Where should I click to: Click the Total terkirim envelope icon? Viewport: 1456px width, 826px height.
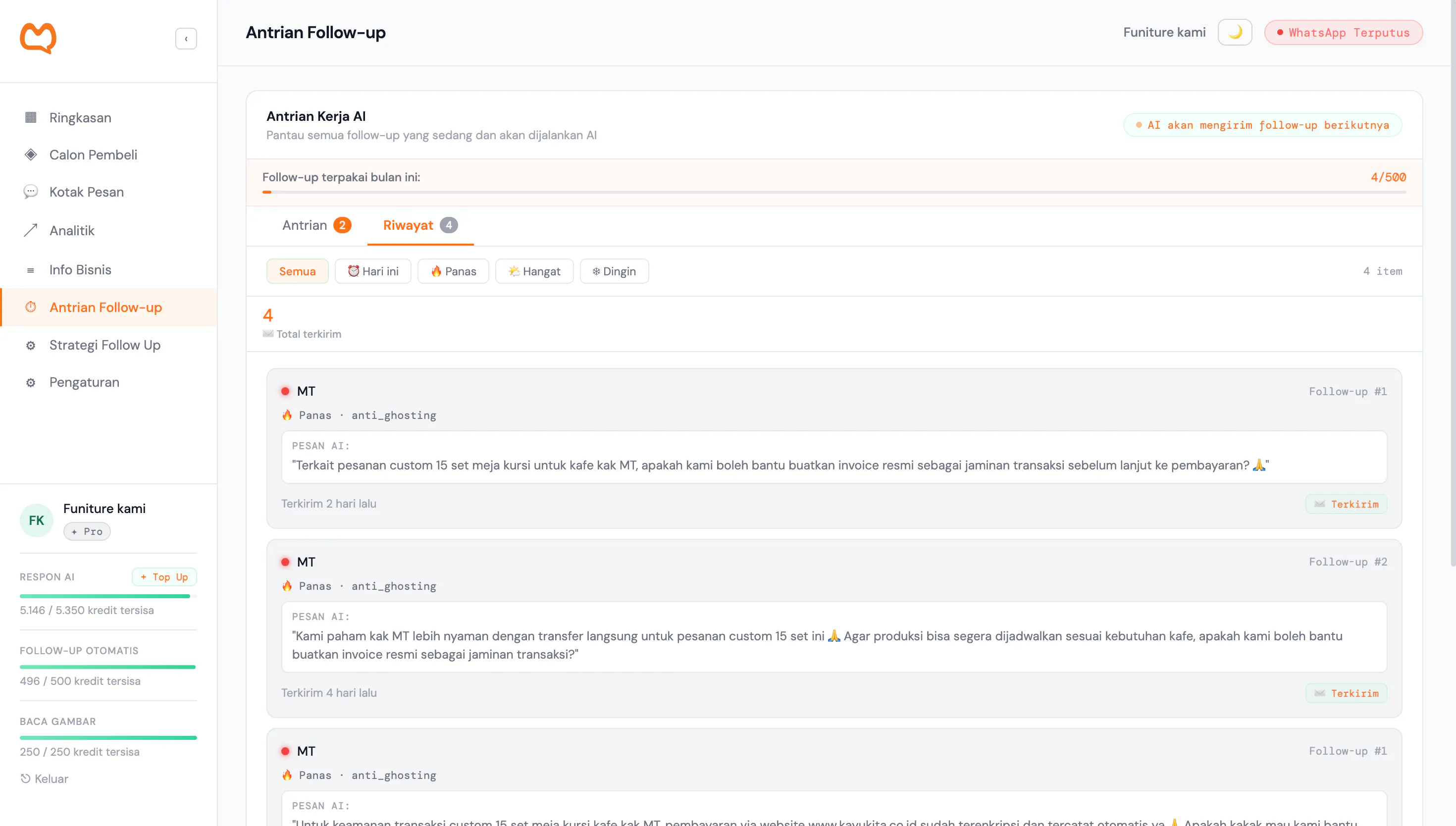[x=268, y=334]
